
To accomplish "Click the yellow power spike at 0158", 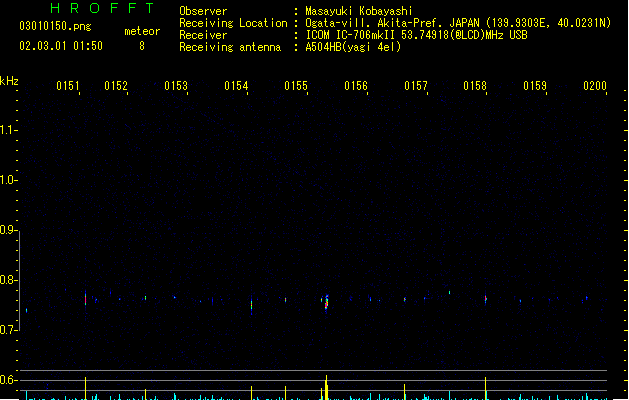I will pos(485,388).
